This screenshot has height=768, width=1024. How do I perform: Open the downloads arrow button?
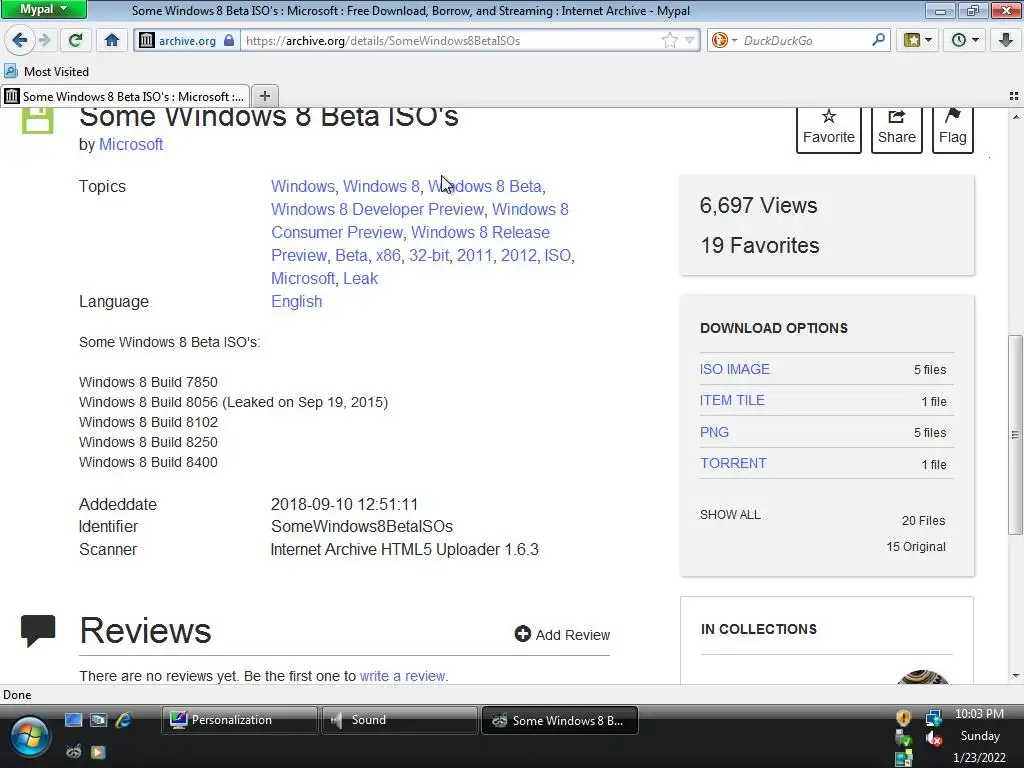(1006, 40)
